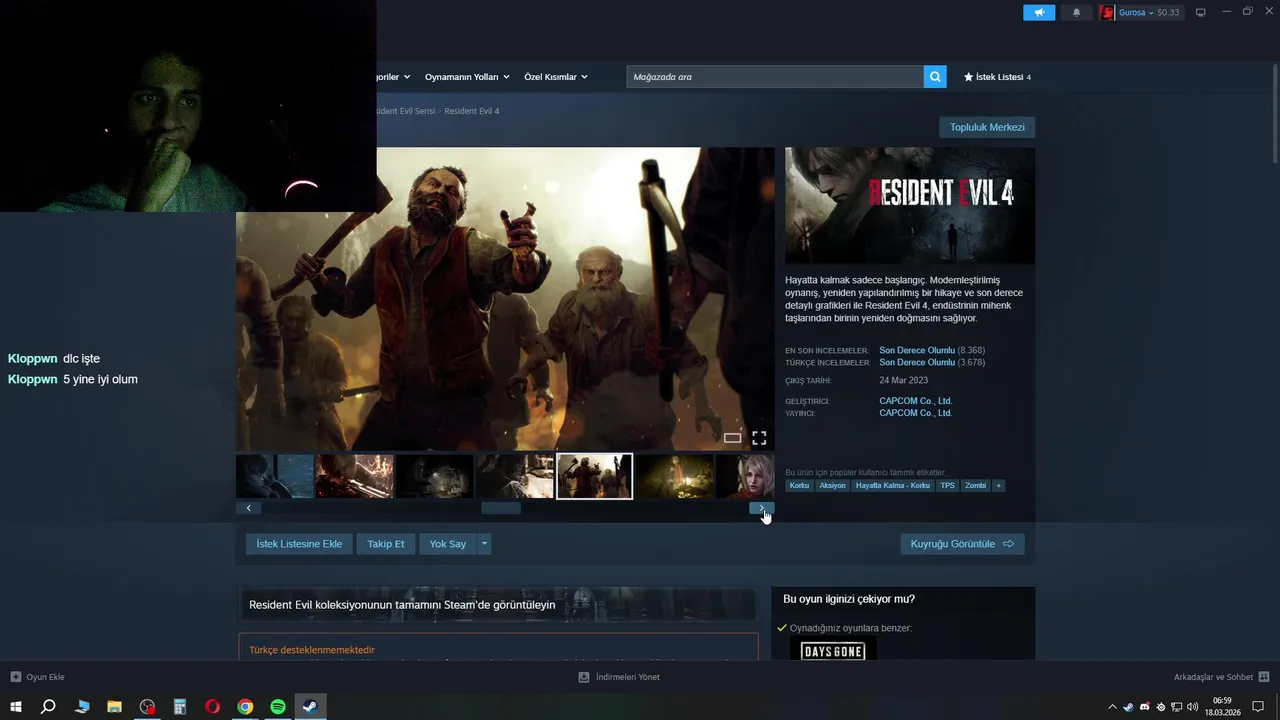The width and height of the screenshot is (1280, 720).
Task: Open Windows search from taskbar
Action: click(x=48, y=707)
